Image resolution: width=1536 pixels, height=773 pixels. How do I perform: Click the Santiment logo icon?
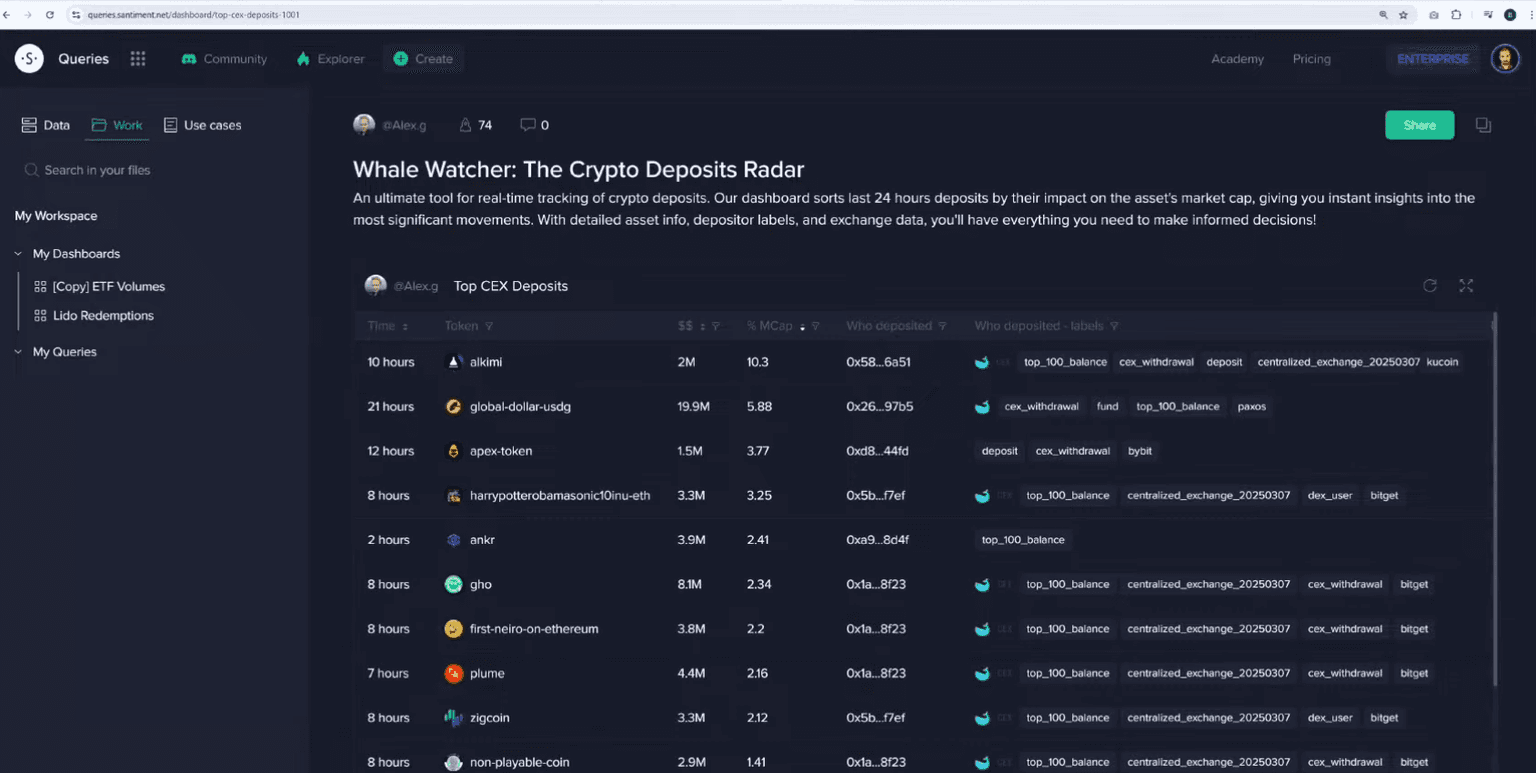[29, 59]
